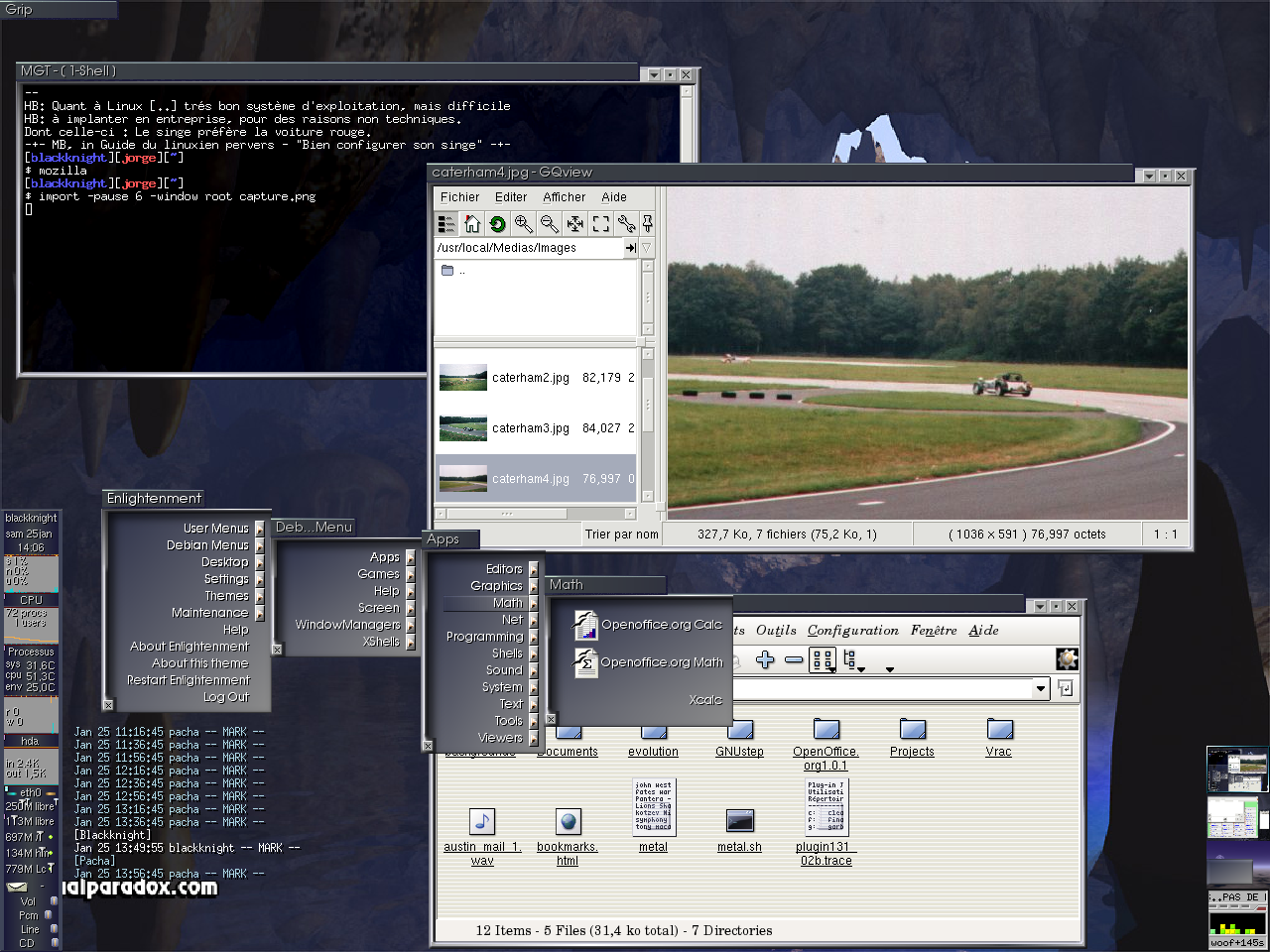Click the minus icon in file manager toolbar
The height and width of the screenshot is (952, 1270).
794,659
